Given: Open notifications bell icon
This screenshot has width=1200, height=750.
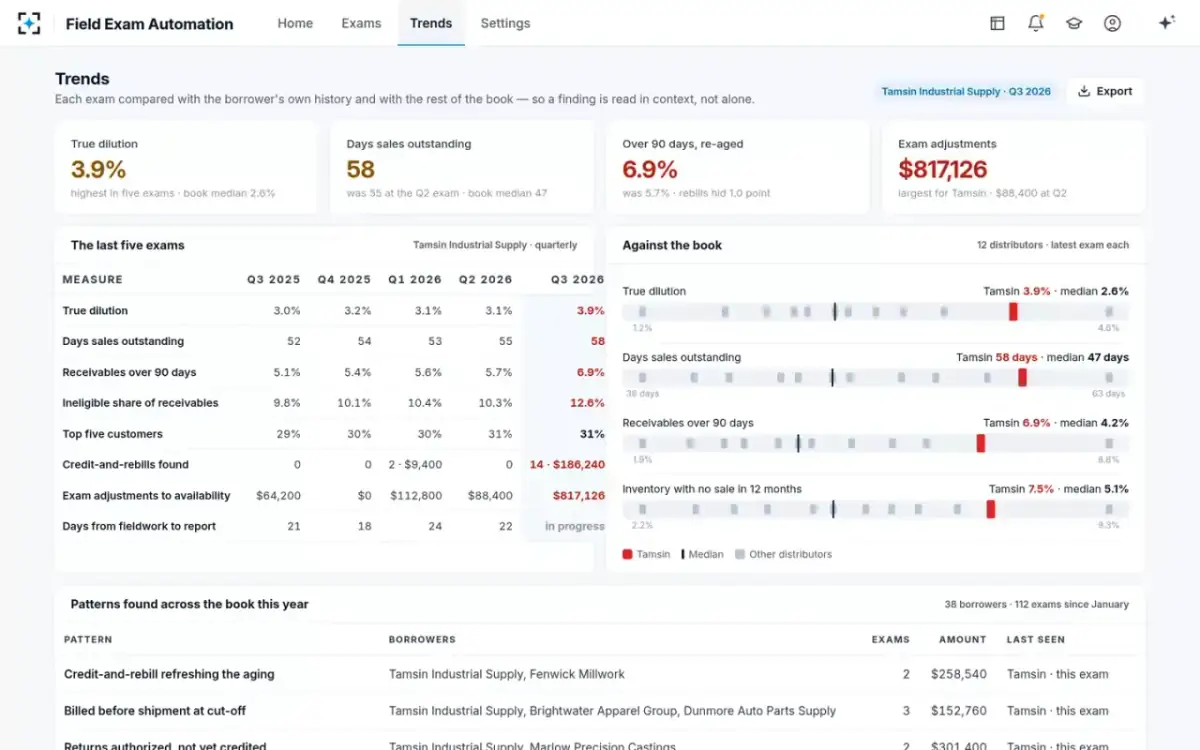Looking at the screenshot, I should (x=1035, y=23).
